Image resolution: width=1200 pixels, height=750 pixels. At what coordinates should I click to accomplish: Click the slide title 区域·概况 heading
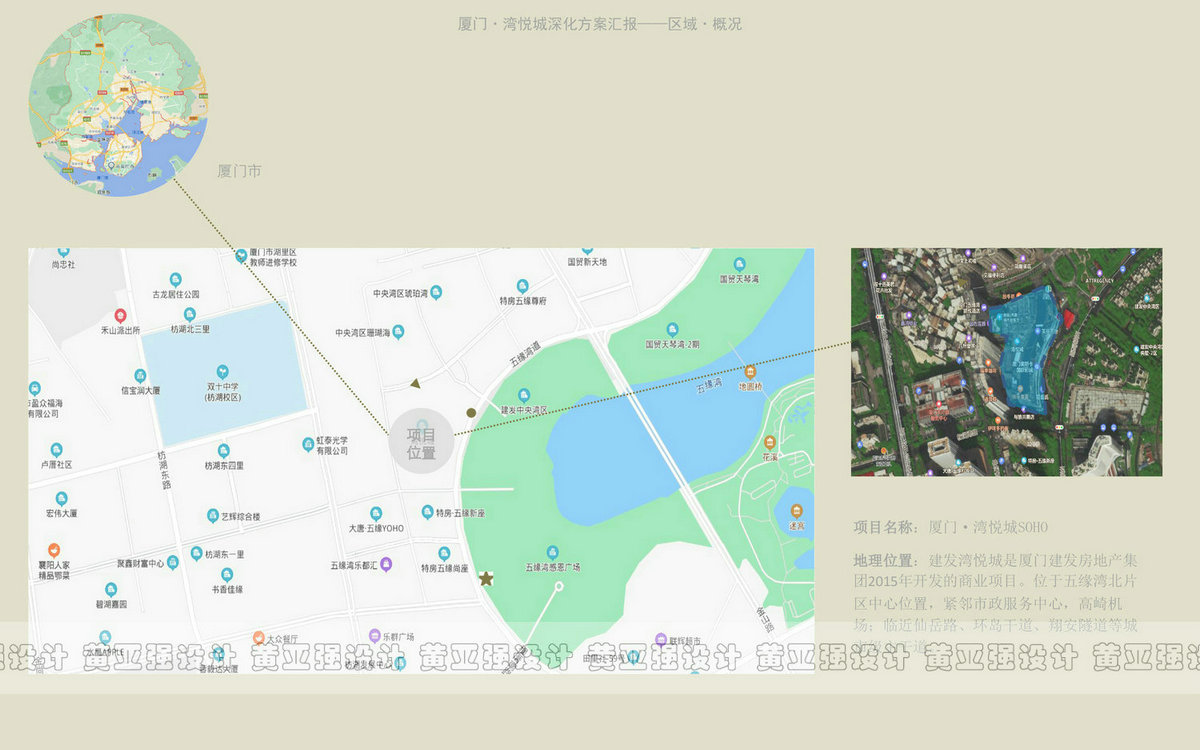(600, 24)
